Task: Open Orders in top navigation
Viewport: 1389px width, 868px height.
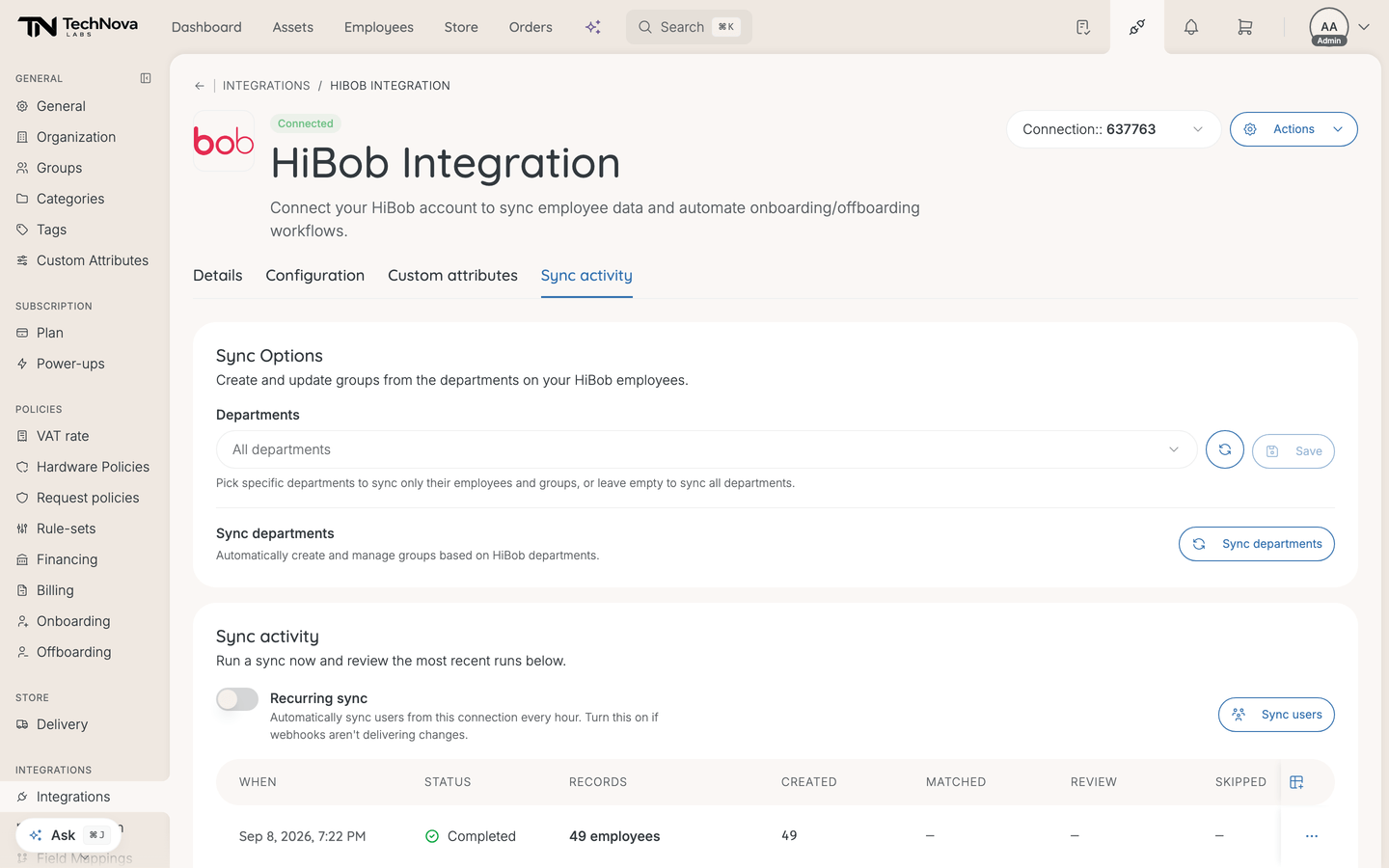Action: (x=531, y=27)
